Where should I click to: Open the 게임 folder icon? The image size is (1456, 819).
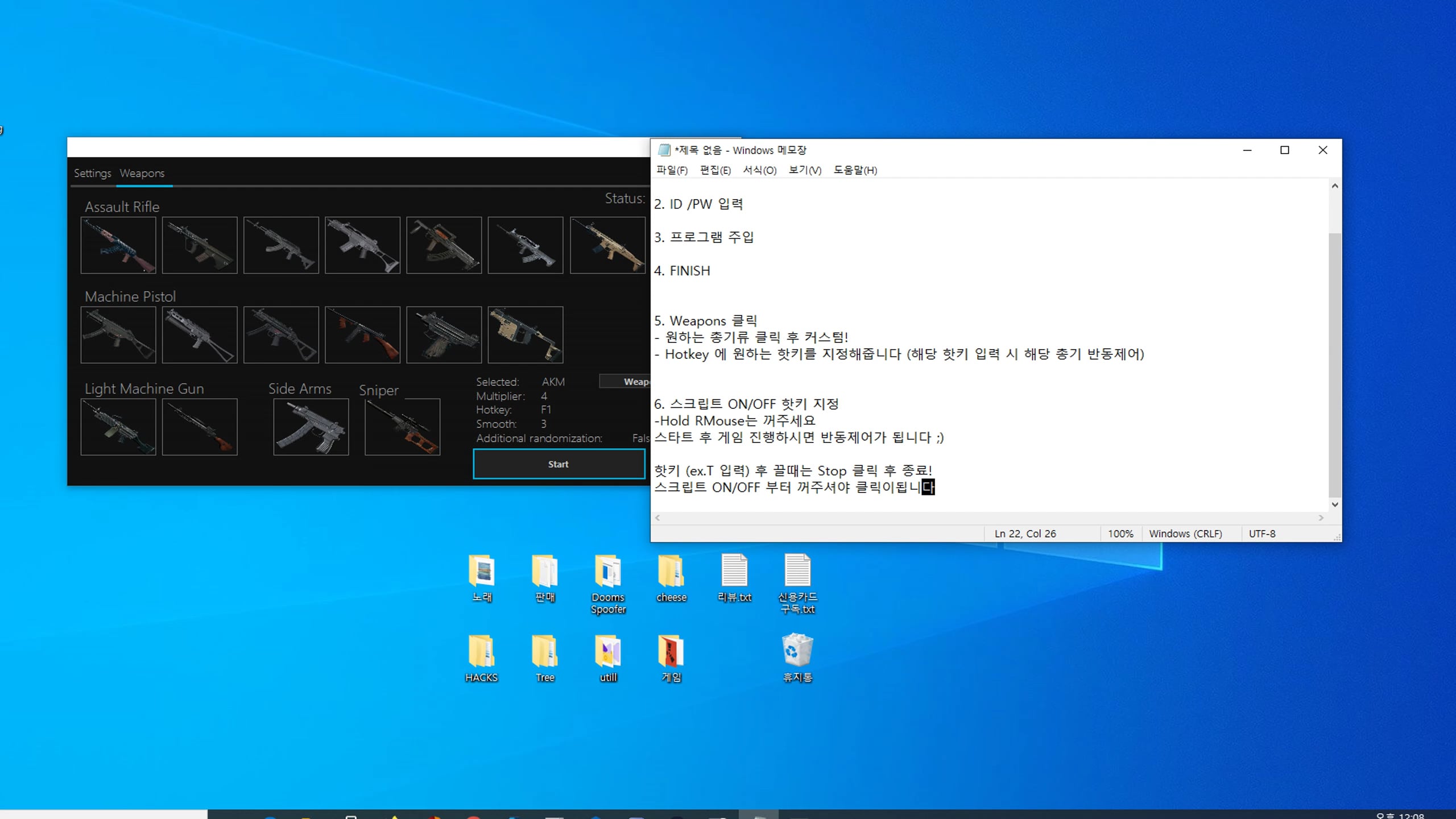pos(671,658)
